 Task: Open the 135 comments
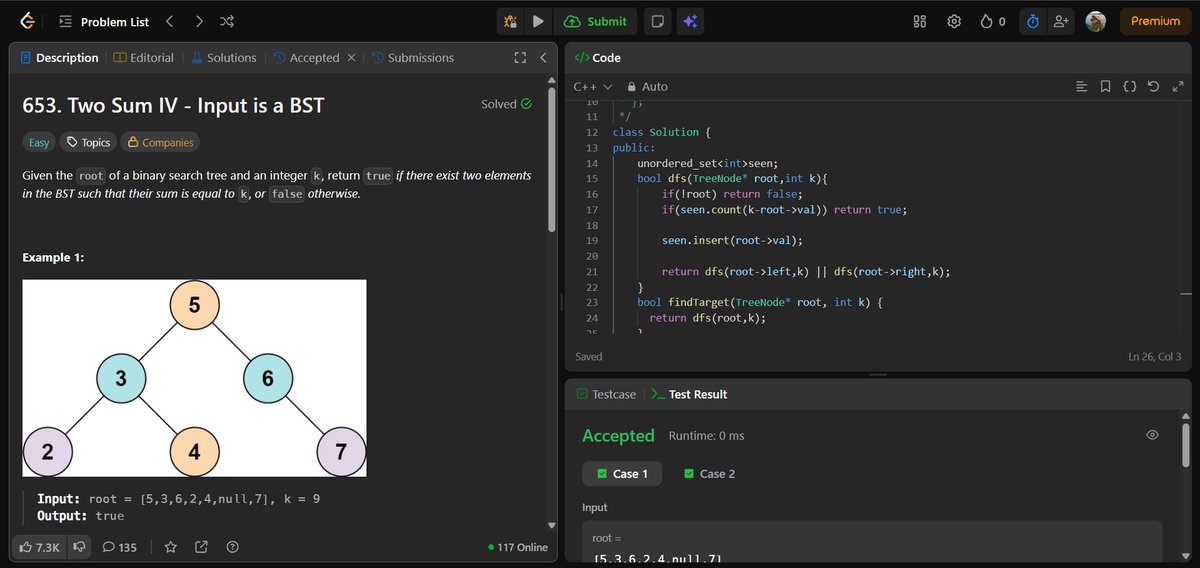(x=119, y=547)
